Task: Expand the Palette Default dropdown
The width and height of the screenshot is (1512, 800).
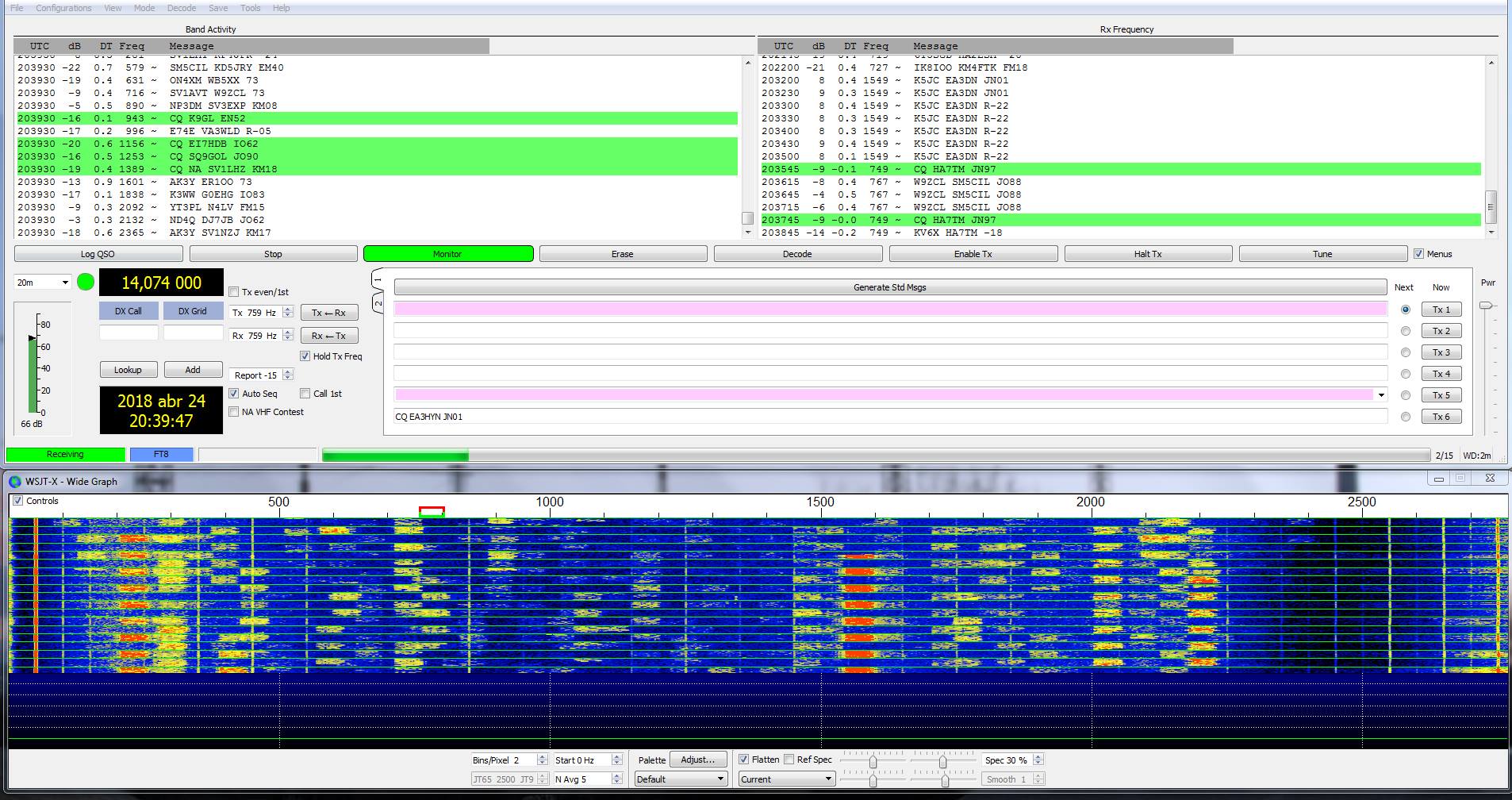Action: (681, 779)
